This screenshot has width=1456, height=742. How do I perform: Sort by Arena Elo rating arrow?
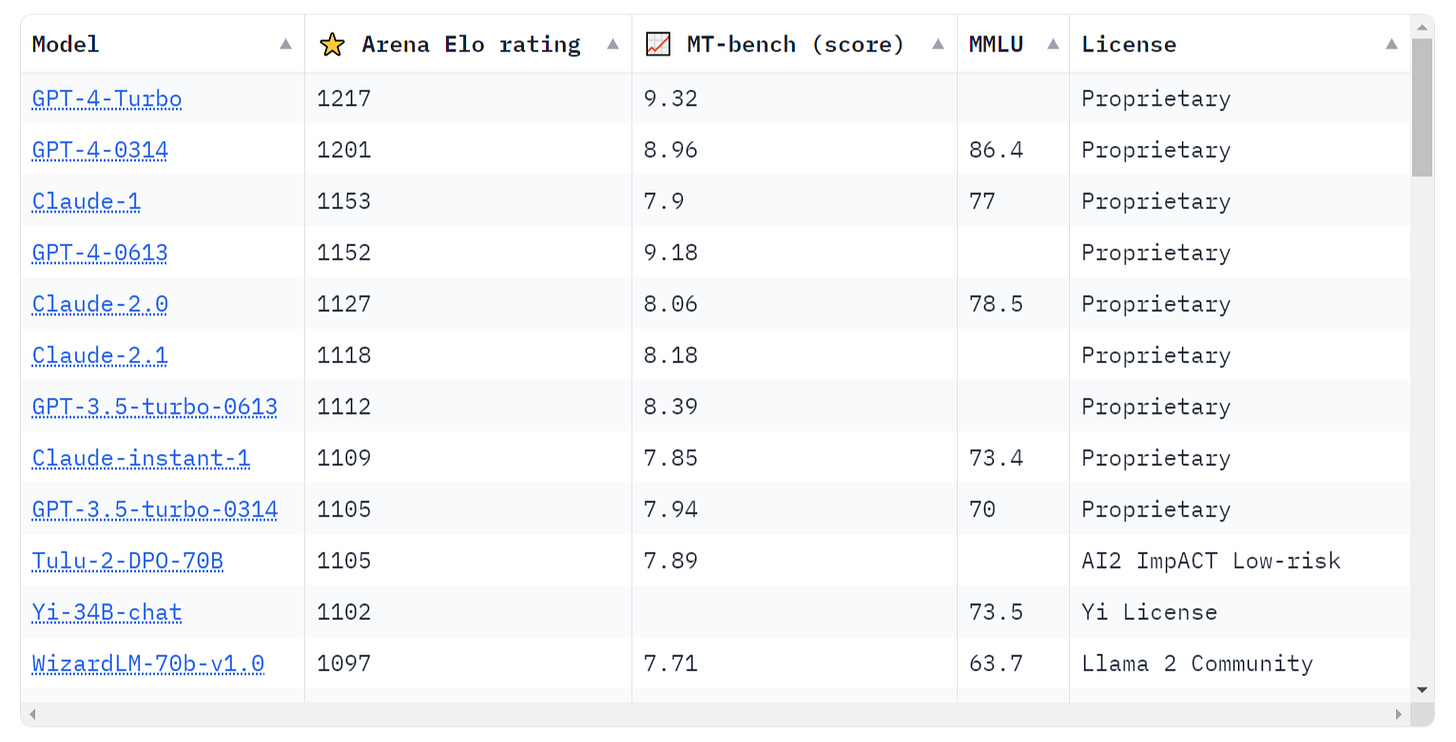(x=613, y=44)
